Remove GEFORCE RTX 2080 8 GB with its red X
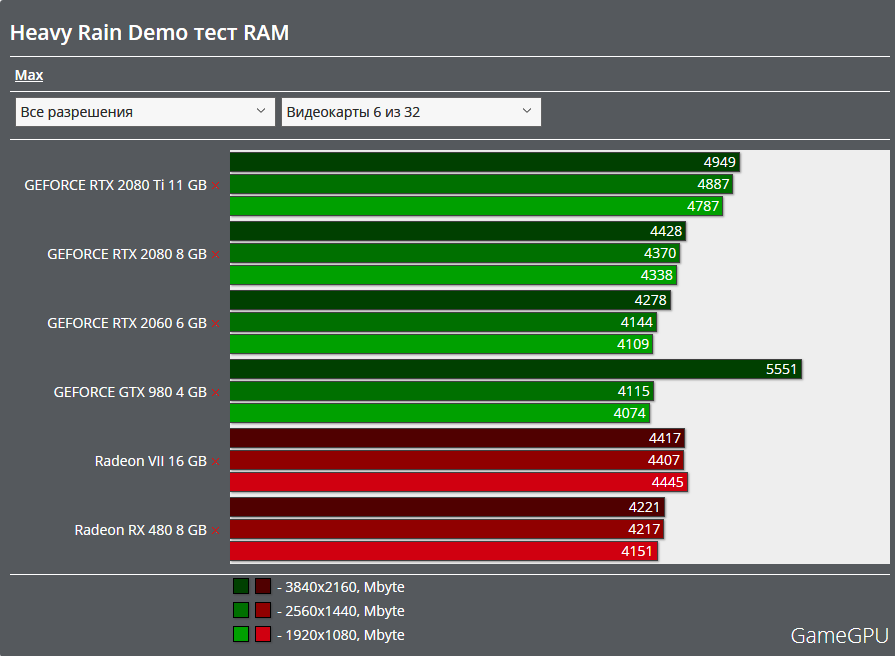Image resolution: width=895 pixels, height=656 pixels. pos(215,255)
